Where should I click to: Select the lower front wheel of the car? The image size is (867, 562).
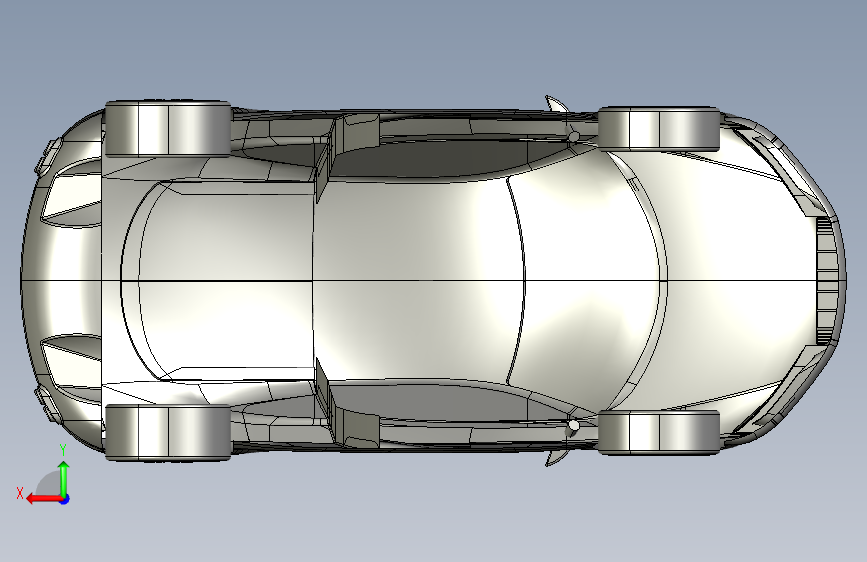pyautogui.click(x=659, y=433)
